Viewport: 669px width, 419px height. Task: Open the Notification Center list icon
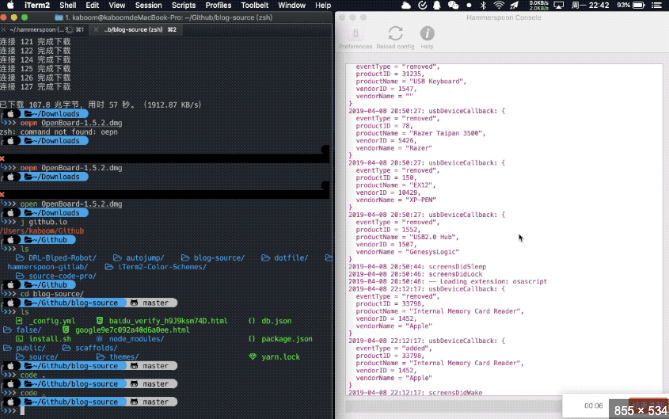657,5
